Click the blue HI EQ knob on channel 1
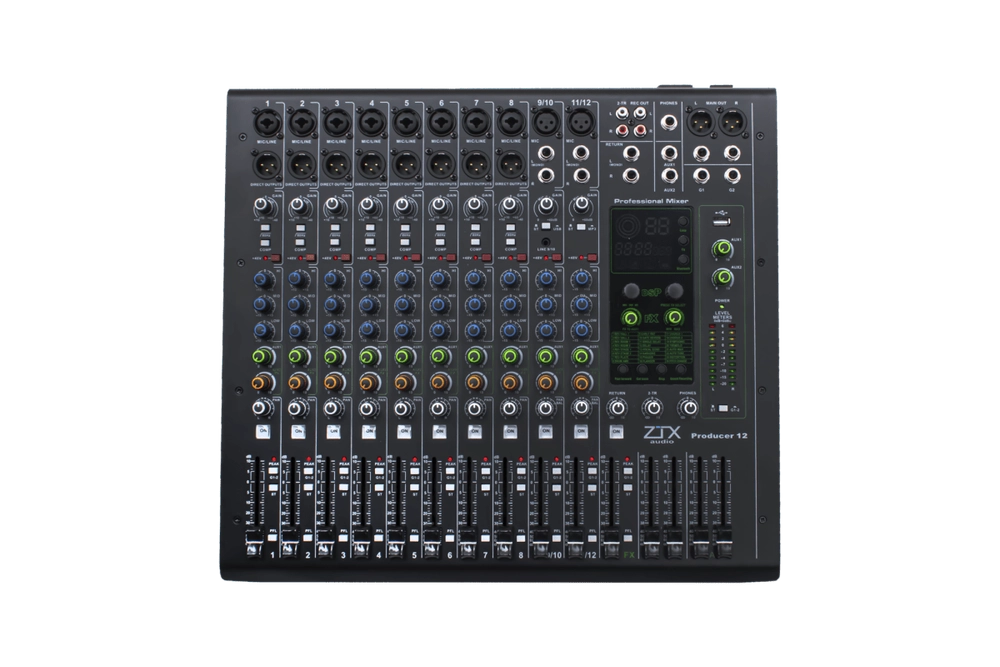This screenshot has width=1000, height=667. coord(263,279)
